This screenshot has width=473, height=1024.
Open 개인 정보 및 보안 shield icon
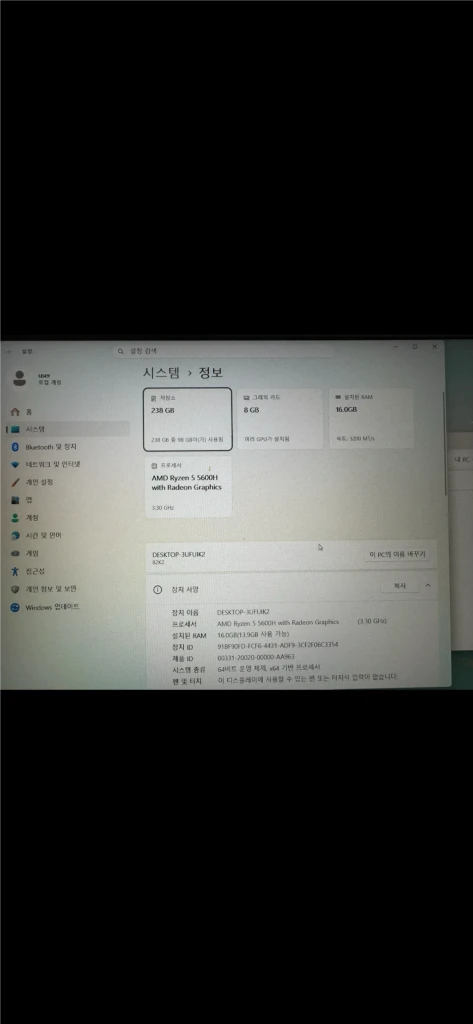(x=14, y=589)
